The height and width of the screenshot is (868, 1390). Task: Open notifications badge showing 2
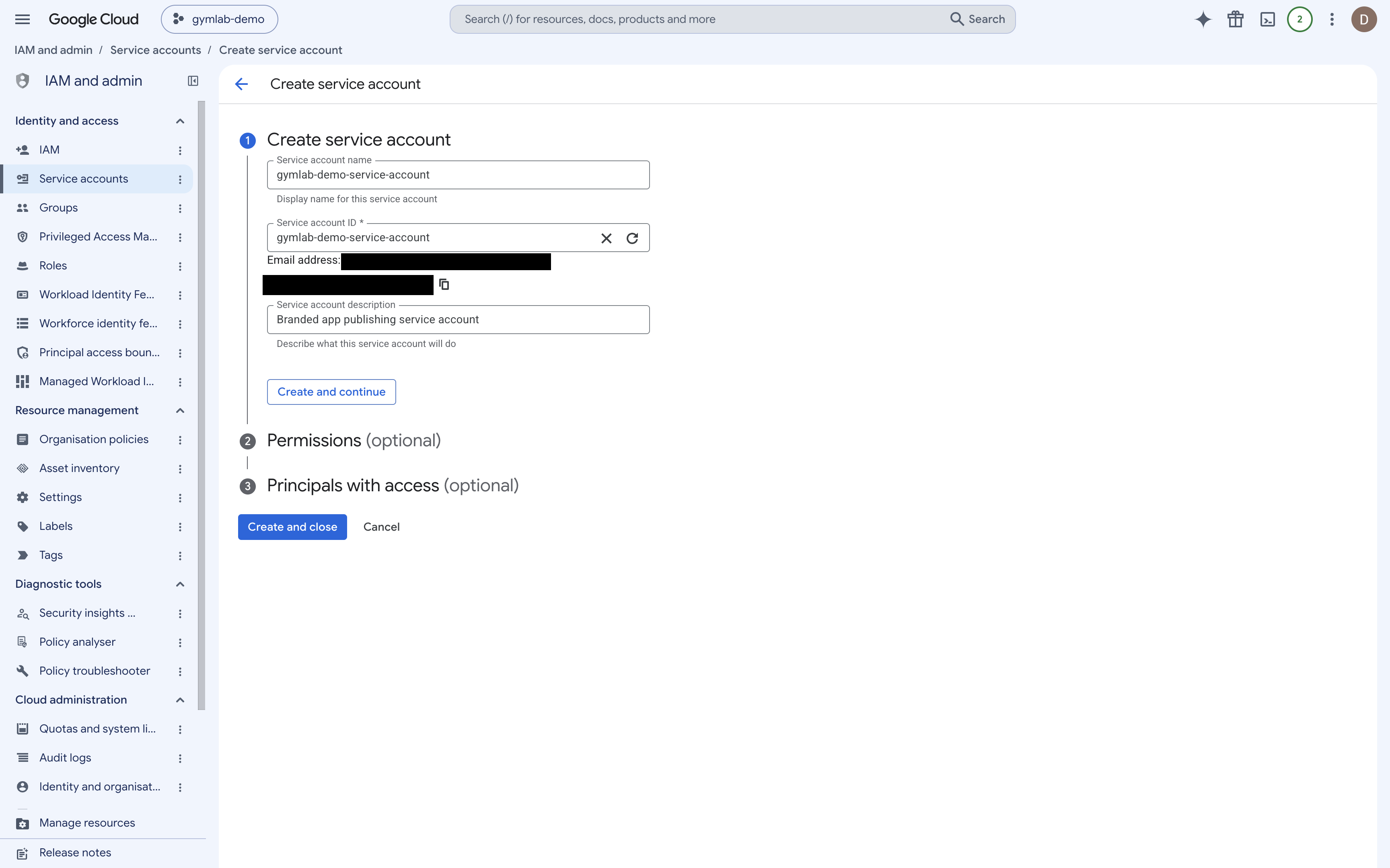coord(1299,19)
